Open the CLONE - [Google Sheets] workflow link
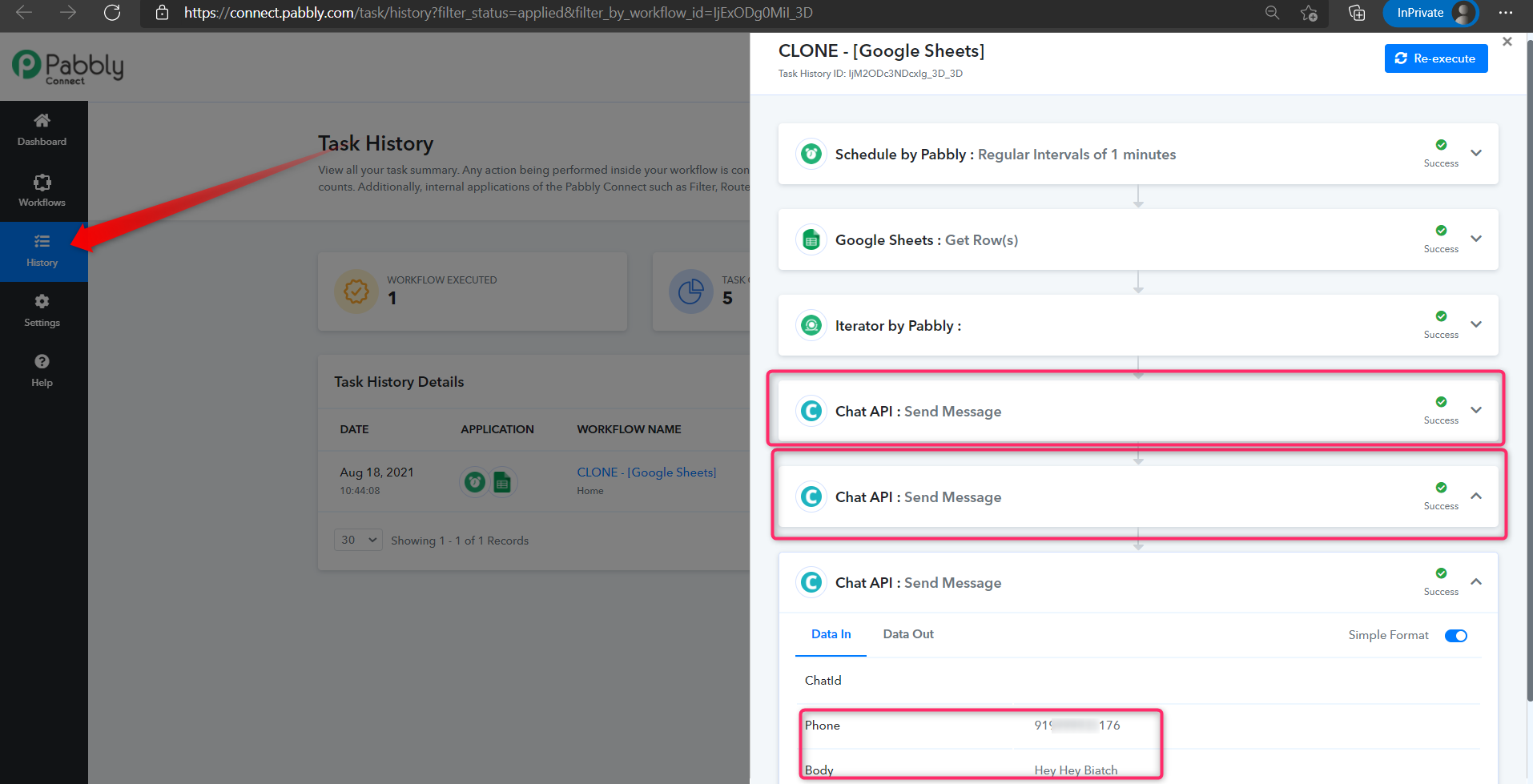 coord(646,472)
